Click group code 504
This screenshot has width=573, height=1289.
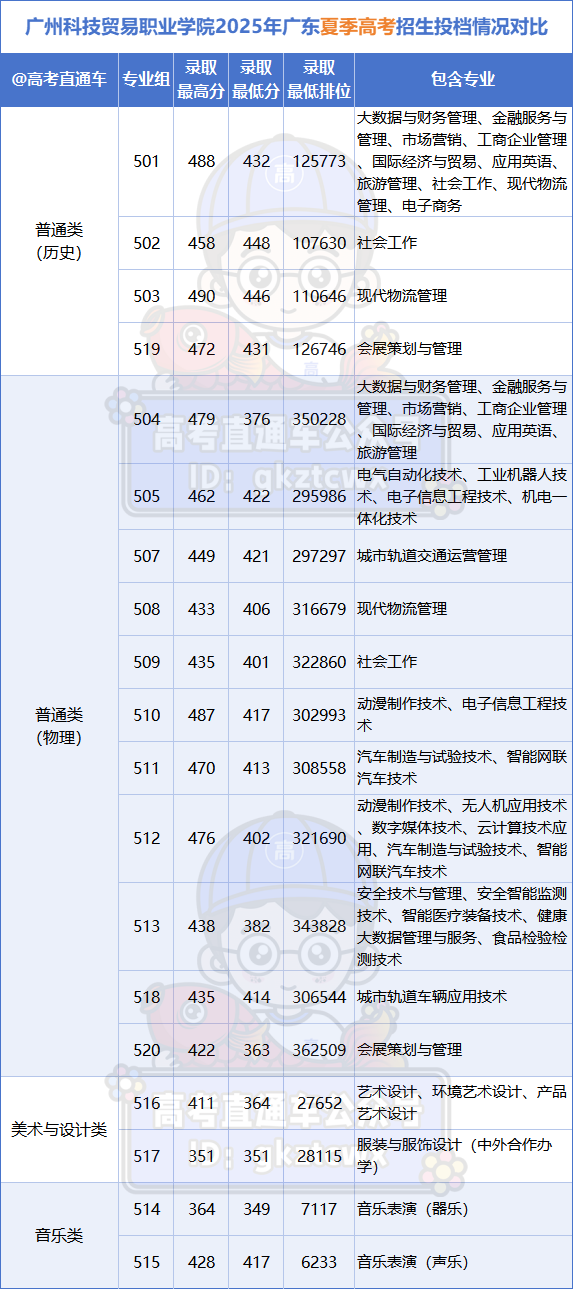[146, 419]
